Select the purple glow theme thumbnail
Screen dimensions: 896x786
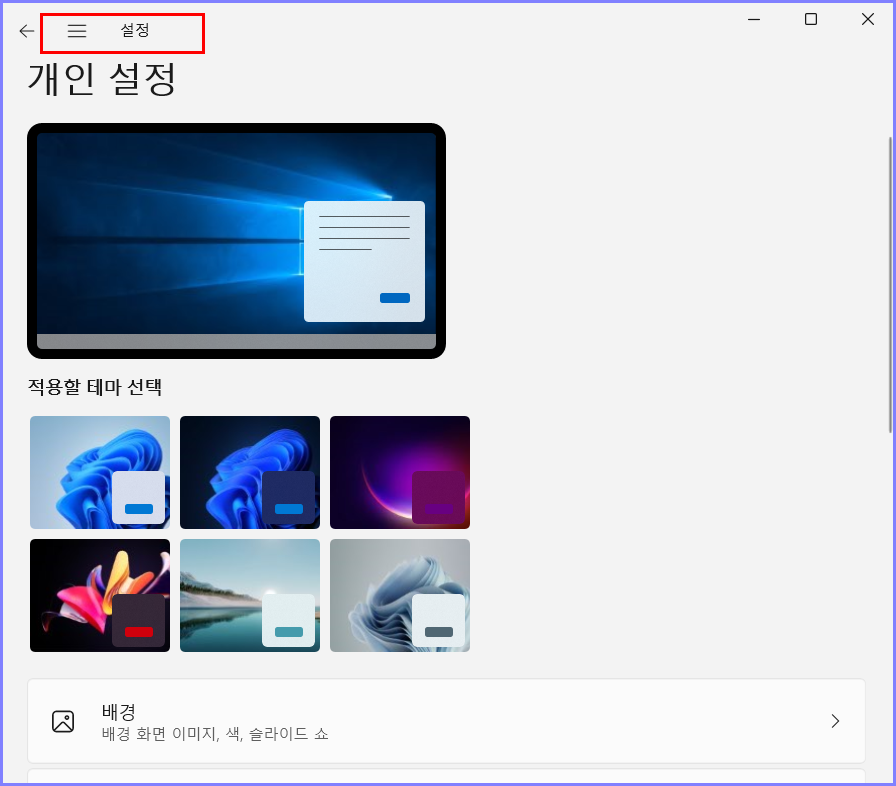[x=400, y=472]
